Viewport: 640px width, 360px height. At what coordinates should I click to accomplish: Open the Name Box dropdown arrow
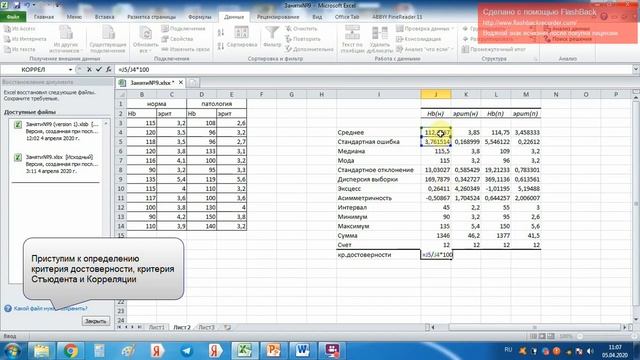click(x=70, y=70)
